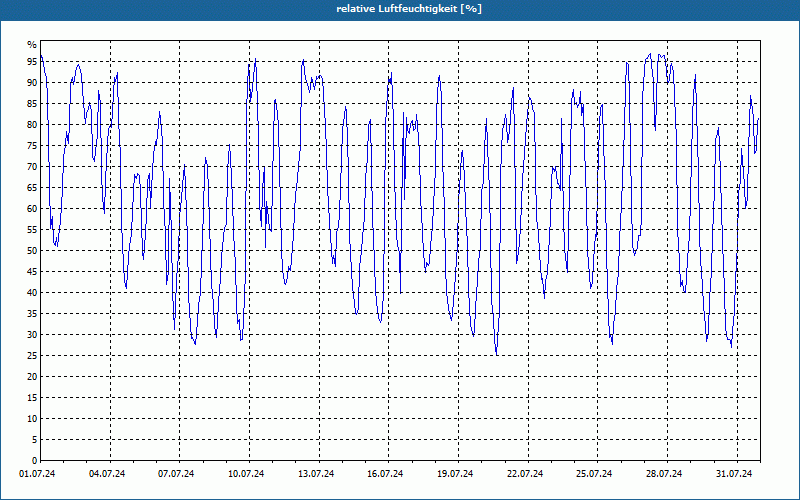Click the date label '22.07.24'
800x500 pixels.
(x=525, y=474)
